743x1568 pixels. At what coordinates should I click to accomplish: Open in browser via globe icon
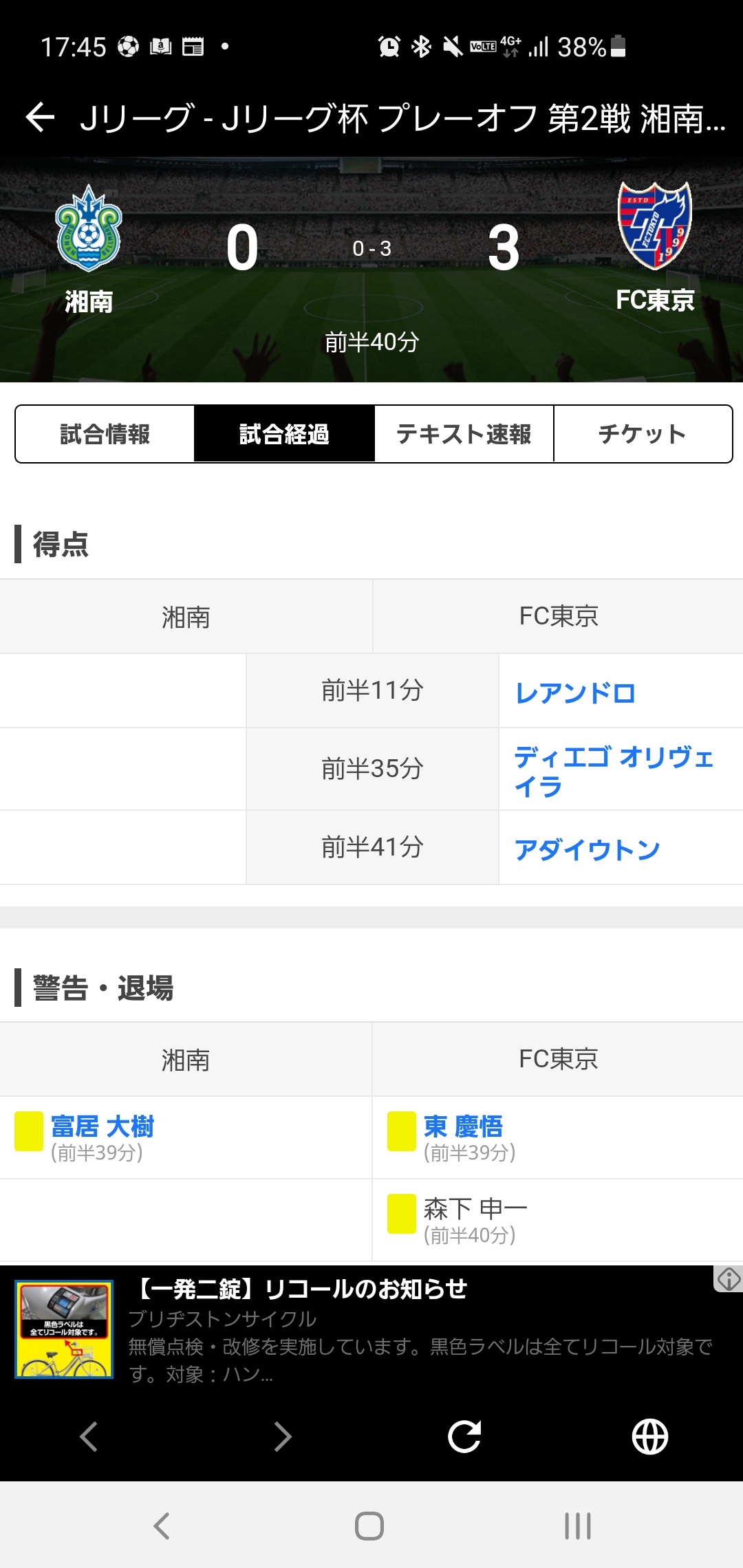pos(649,1436)
